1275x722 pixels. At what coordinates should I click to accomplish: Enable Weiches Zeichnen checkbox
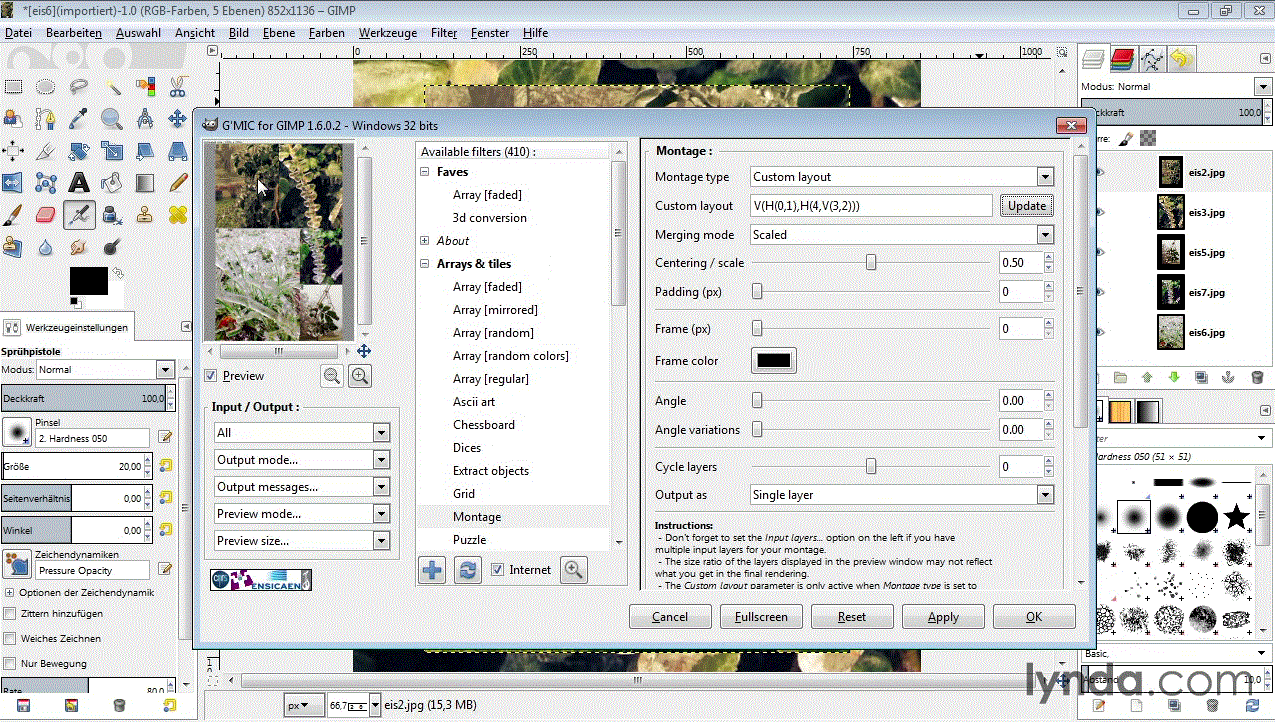point(10,638)
